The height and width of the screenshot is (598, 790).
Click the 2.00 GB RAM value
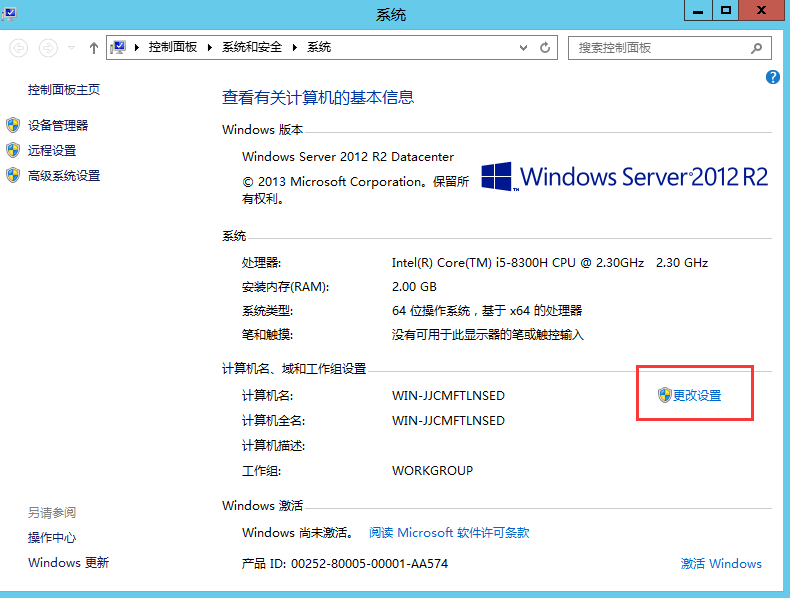coord(414,287)
